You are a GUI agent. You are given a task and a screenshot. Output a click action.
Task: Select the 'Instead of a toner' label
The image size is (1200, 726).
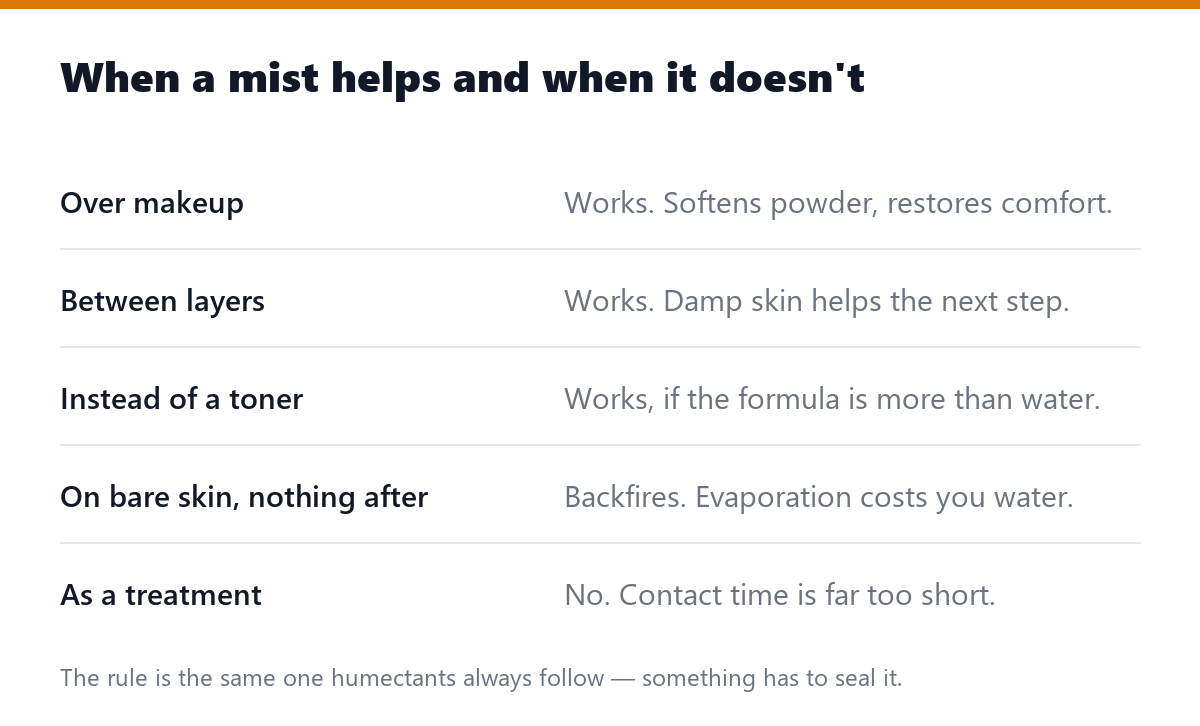[x=181, y=399]
